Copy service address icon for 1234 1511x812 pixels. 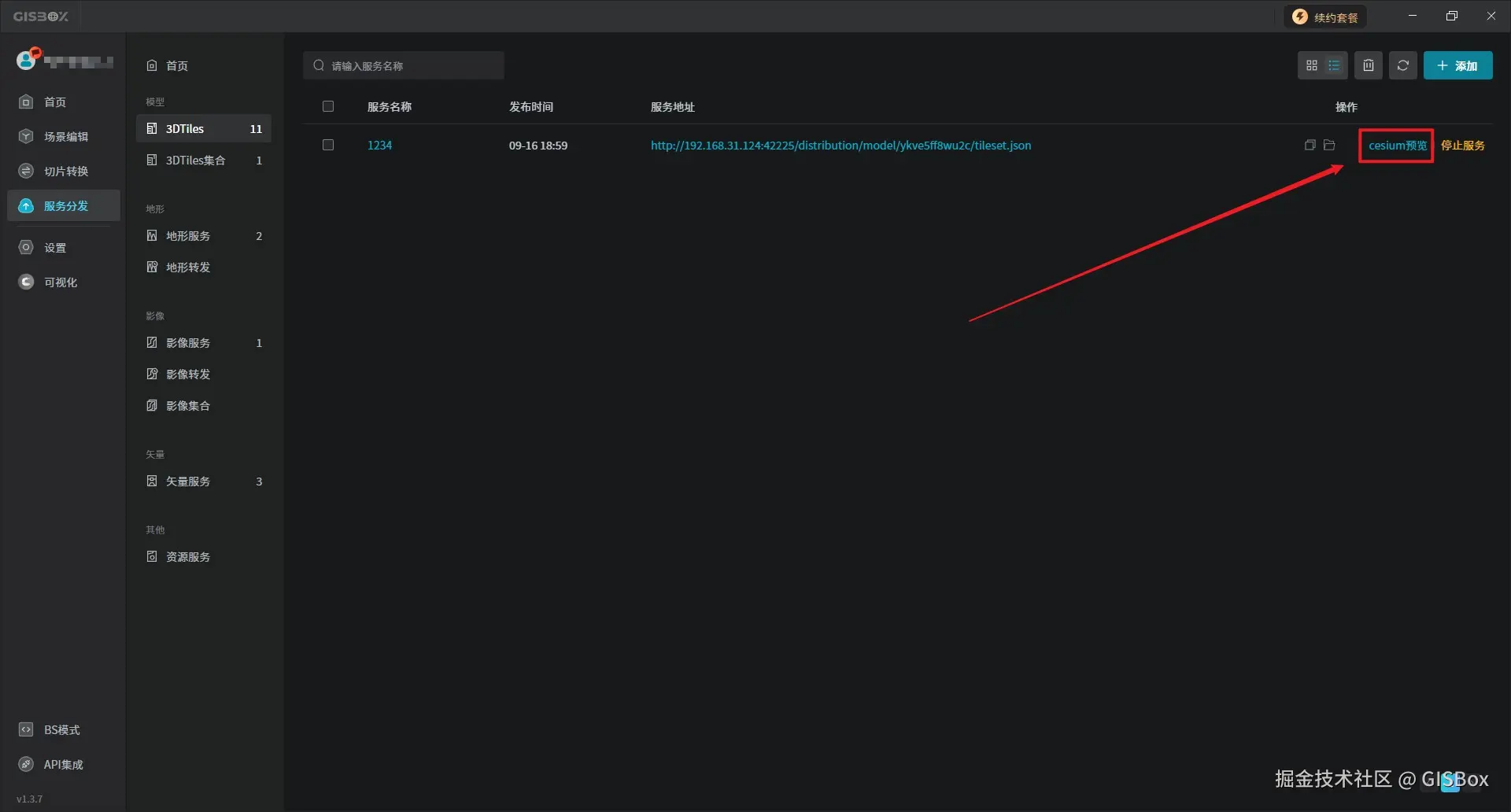point(1310,146)
